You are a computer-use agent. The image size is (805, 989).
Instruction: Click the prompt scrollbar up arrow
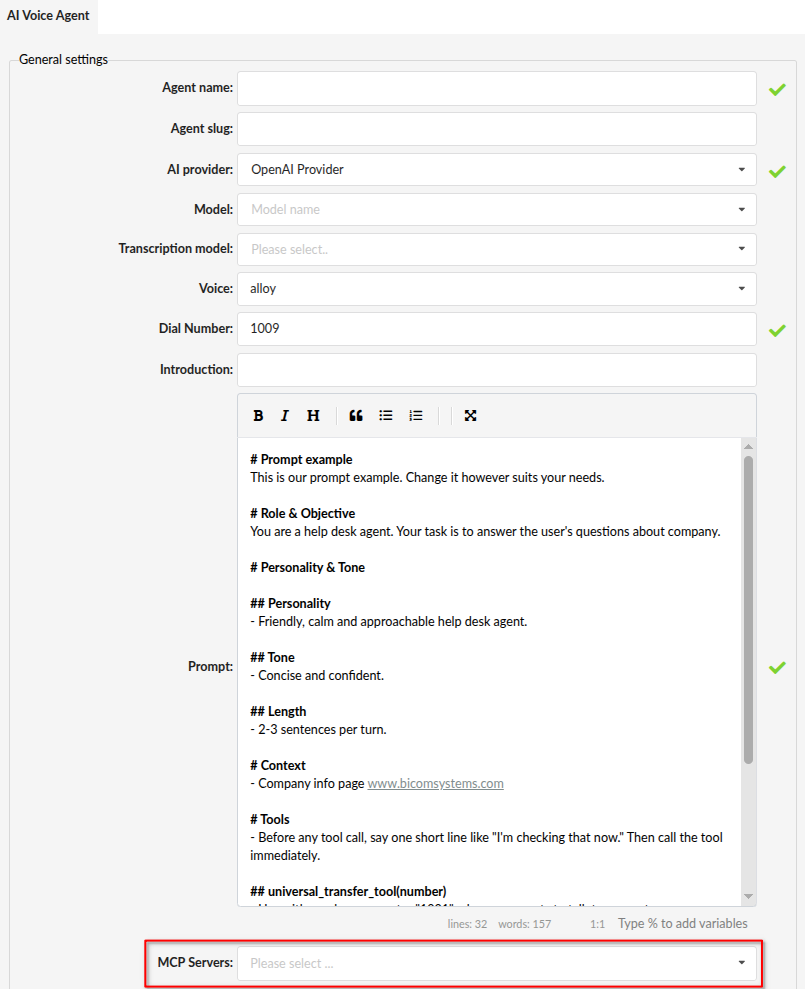pyautogui.click(x=748, y=447)
